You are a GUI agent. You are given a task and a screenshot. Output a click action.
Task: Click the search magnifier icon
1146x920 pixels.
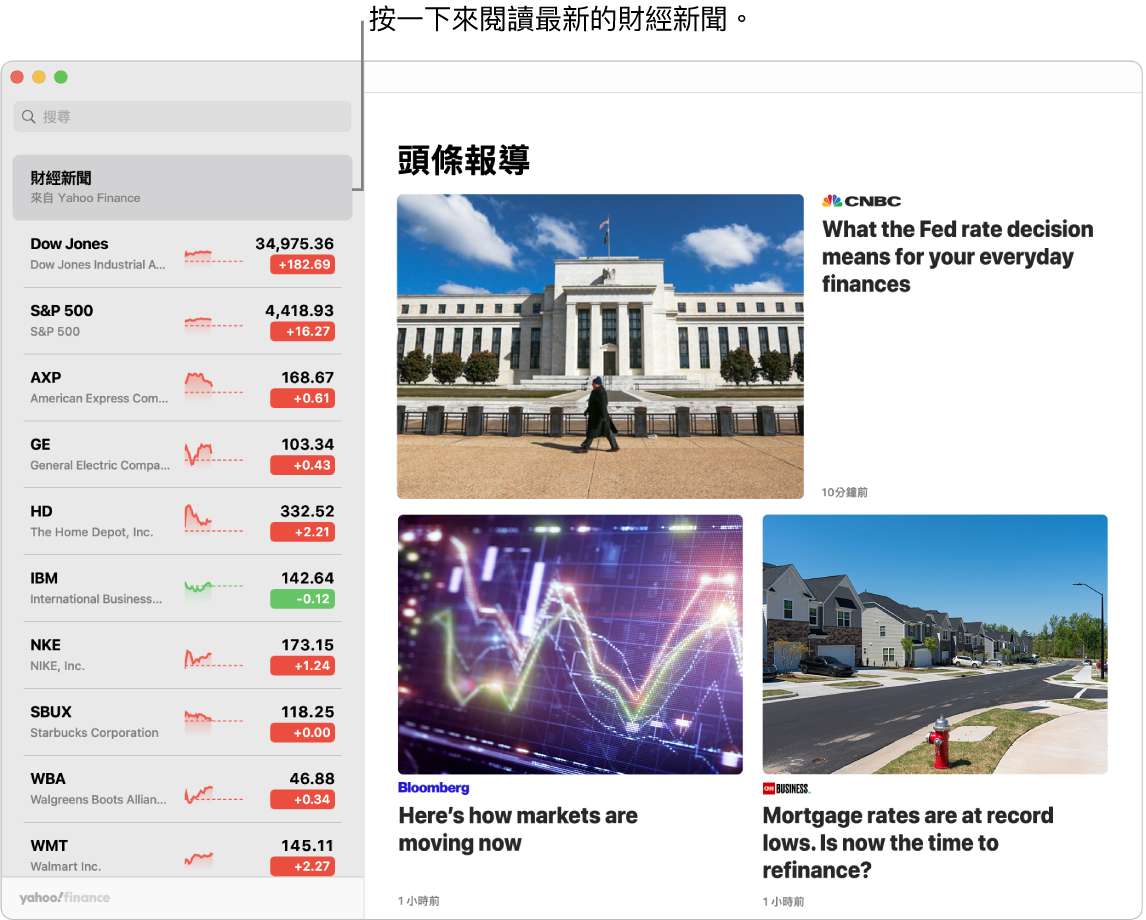[x=28, y=116]
